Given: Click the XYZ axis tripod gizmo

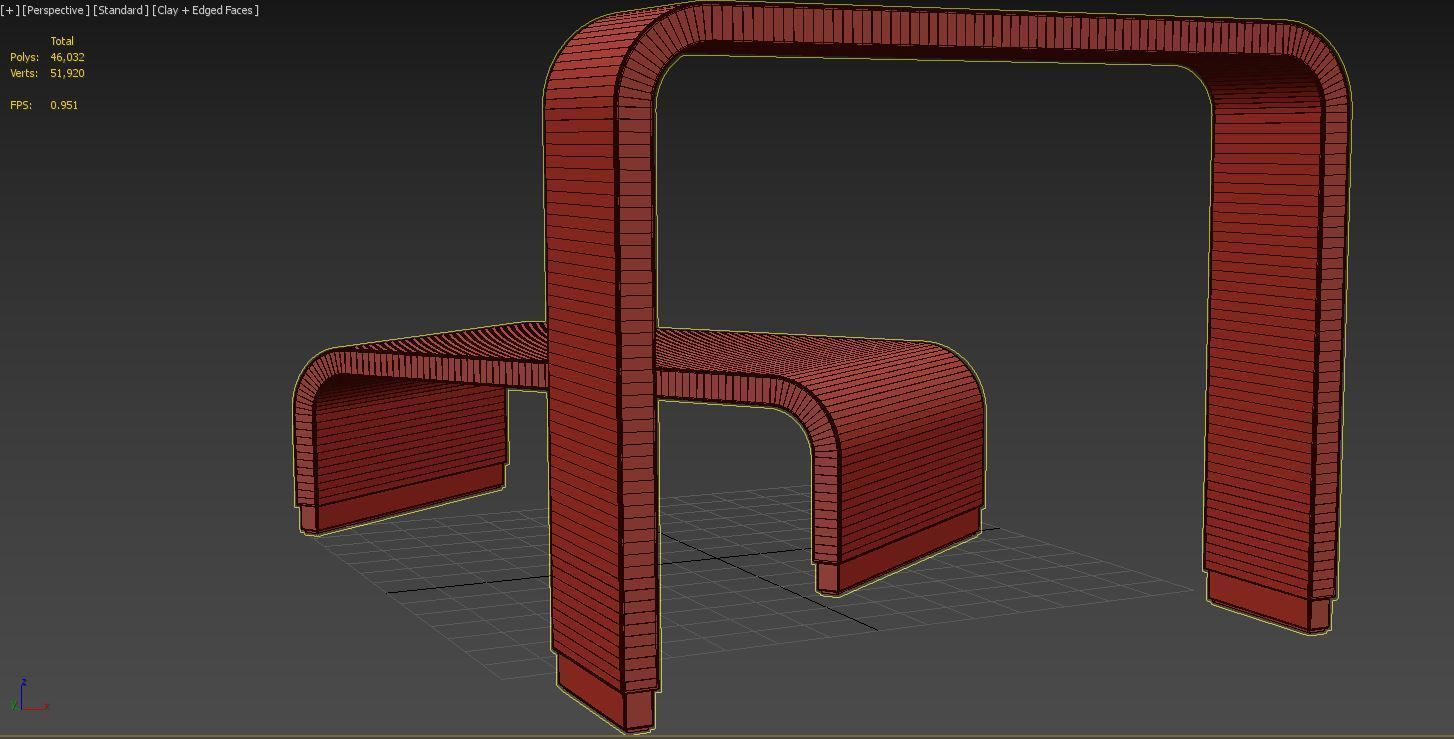Looking at the screenshot, I should coord(28,696).
